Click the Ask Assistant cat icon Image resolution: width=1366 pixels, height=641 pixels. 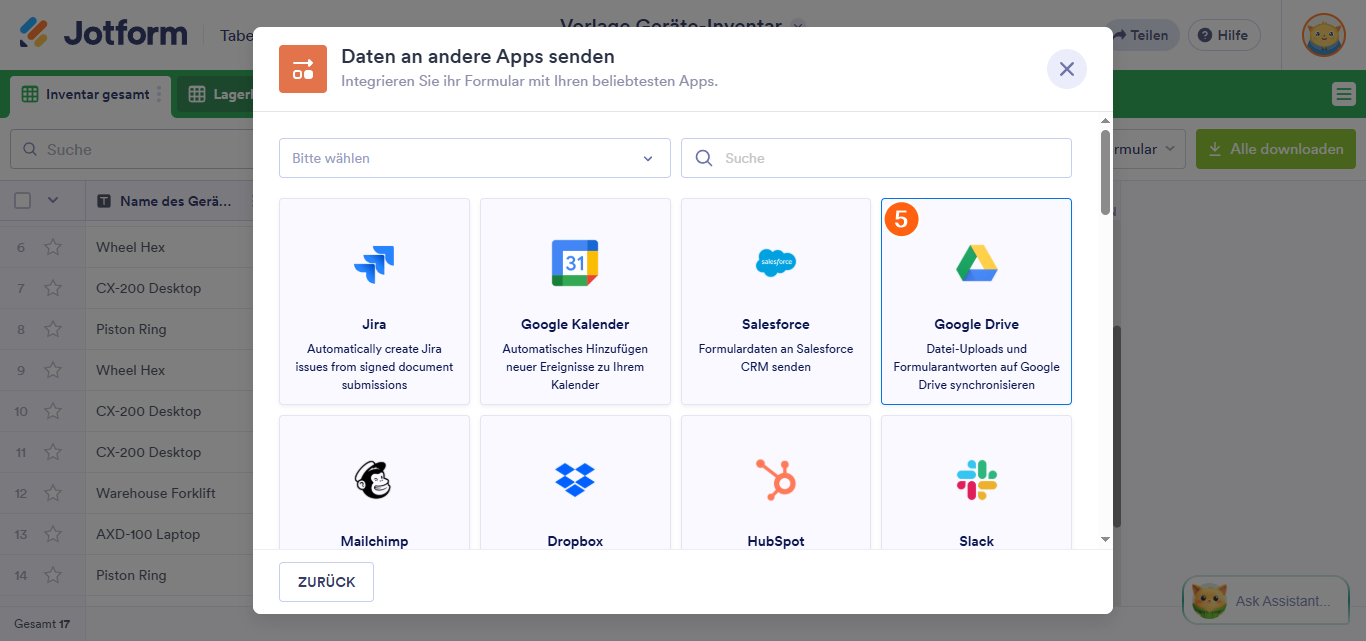(x=1210, y=601)
